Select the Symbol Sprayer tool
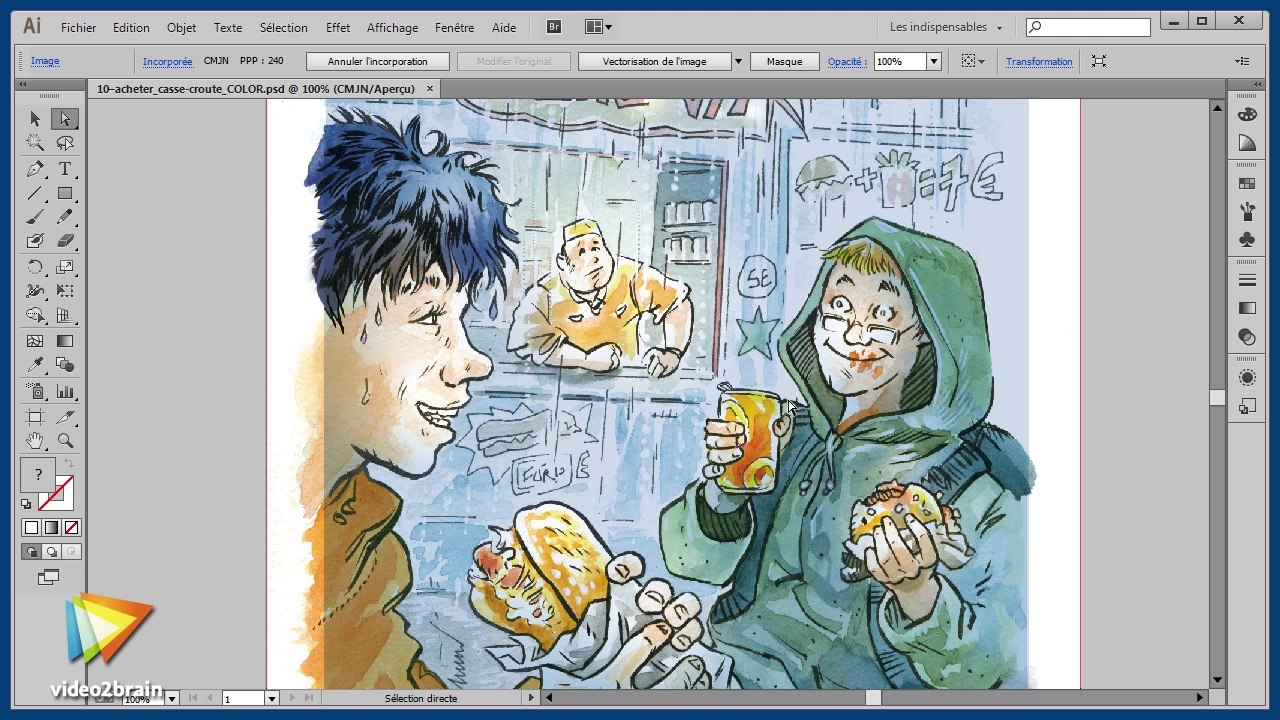Viewport: 1280px width, 720px height. [x=35, y=391]
